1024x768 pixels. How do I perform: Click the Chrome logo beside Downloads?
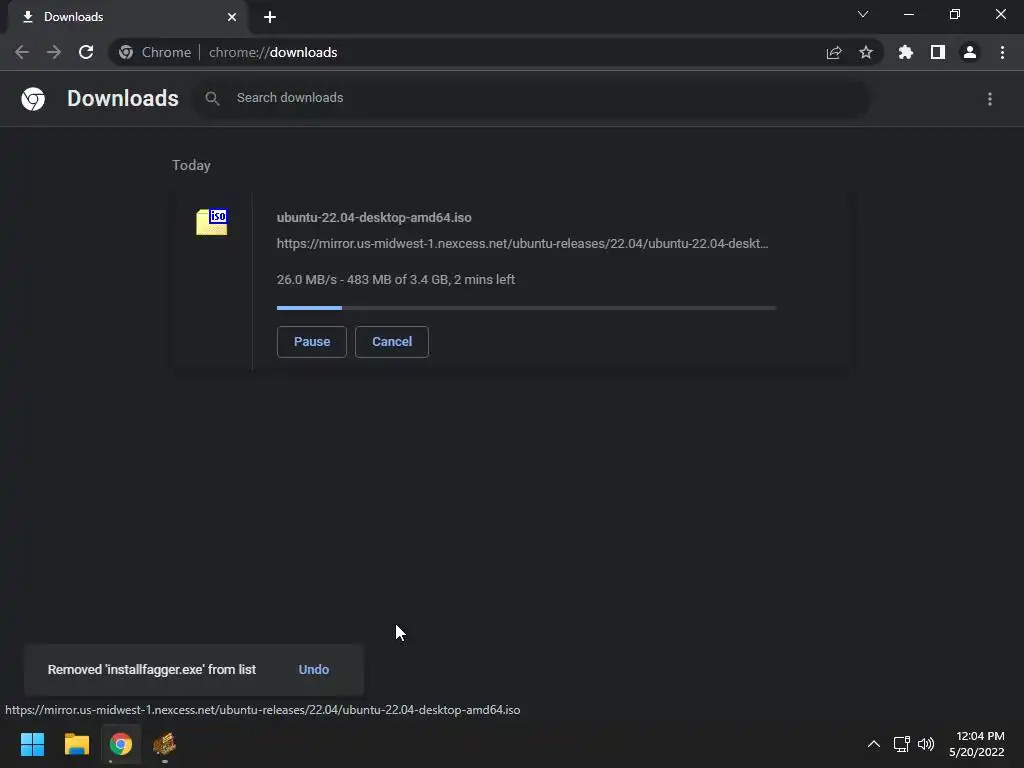coord(33,99)
